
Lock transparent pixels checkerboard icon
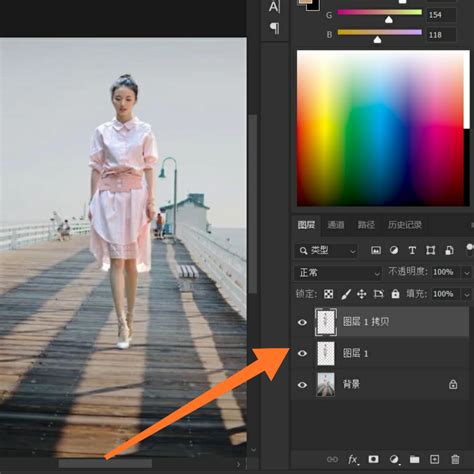[x=328, y=294]
